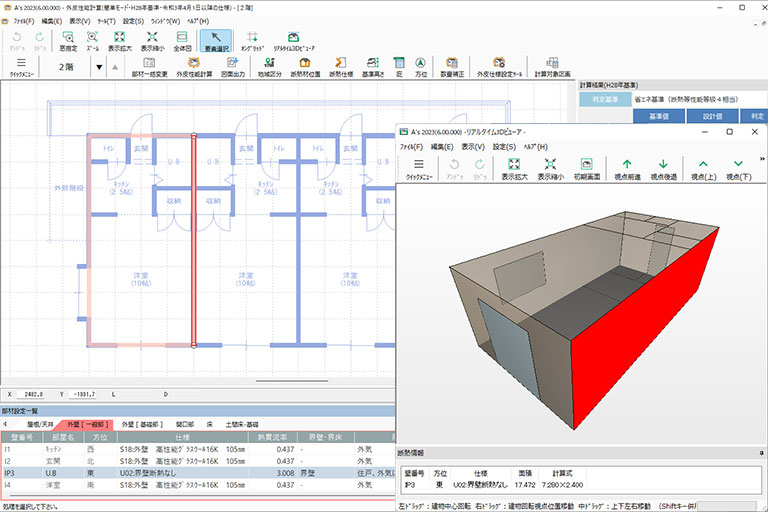
Task: Click the 断熱仕様 insulation spec icon
Action: pyautogui.click(x=341, y=67)
